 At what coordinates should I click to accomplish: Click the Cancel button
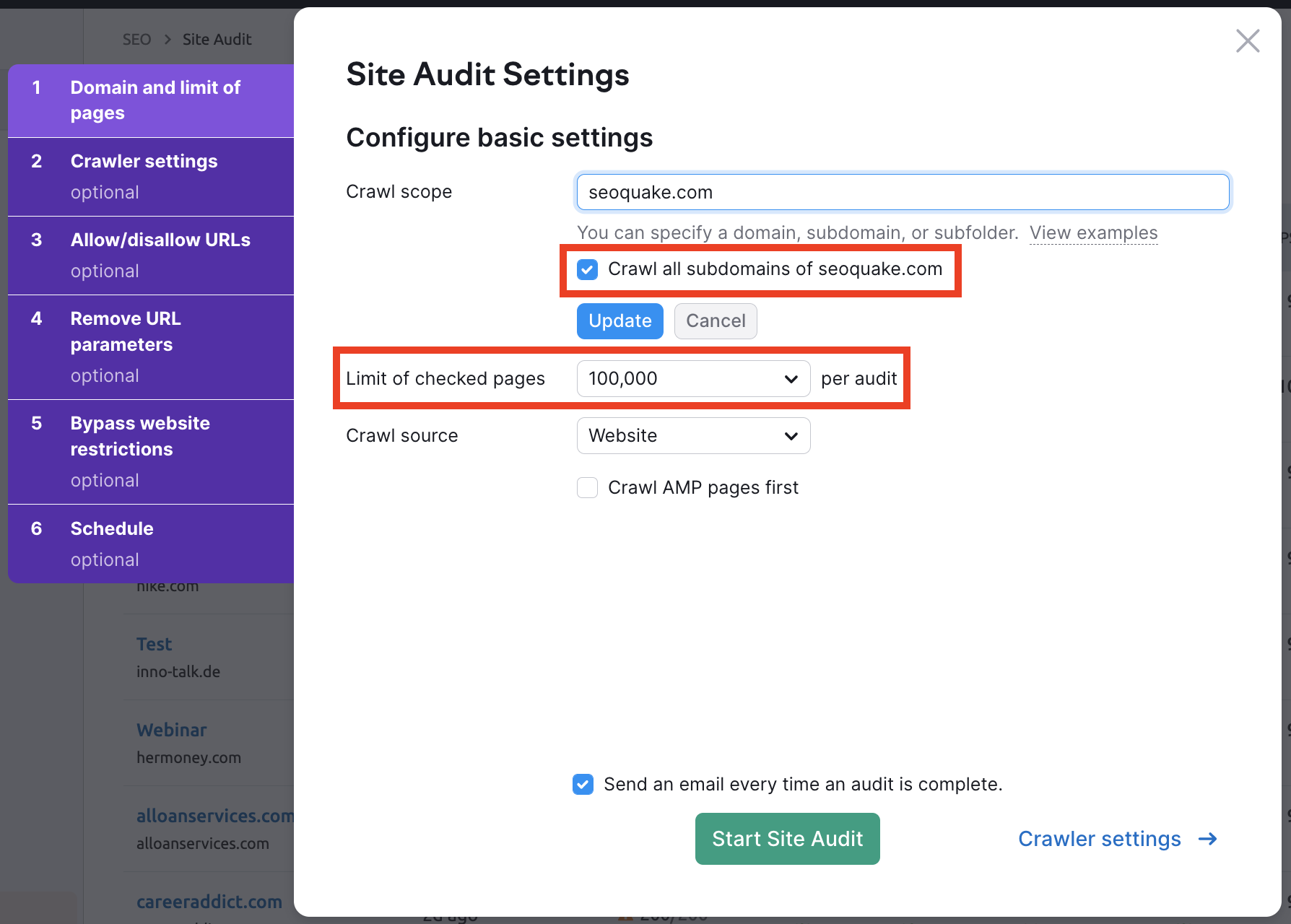click(716, 321)
